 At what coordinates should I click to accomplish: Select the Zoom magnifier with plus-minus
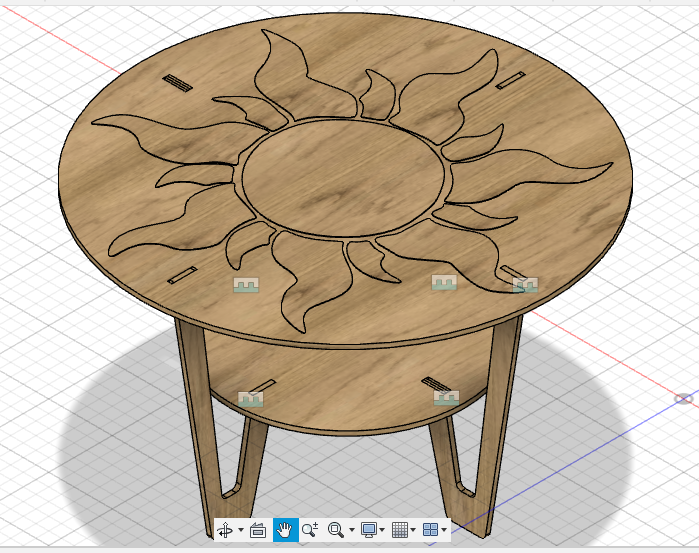[x=310, y=530]
